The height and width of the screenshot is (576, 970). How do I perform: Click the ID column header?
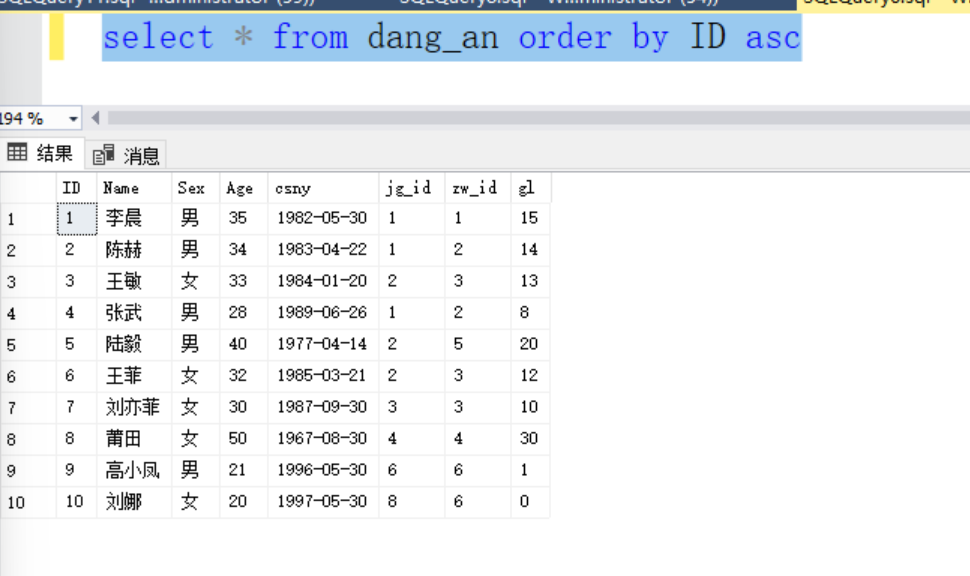click(77, 187)
